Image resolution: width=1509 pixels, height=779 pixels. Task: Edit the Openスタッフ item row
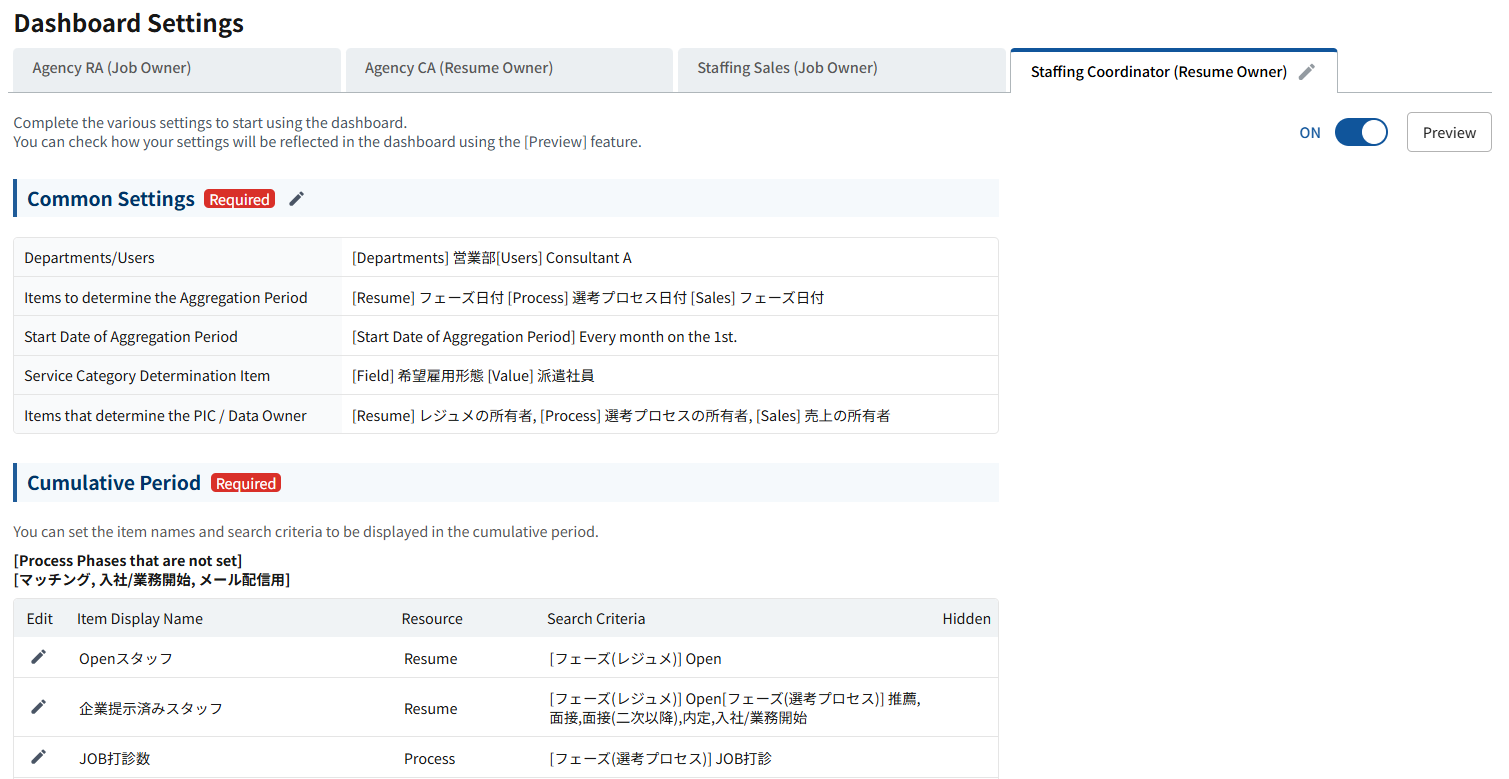[x=39, y=657]
